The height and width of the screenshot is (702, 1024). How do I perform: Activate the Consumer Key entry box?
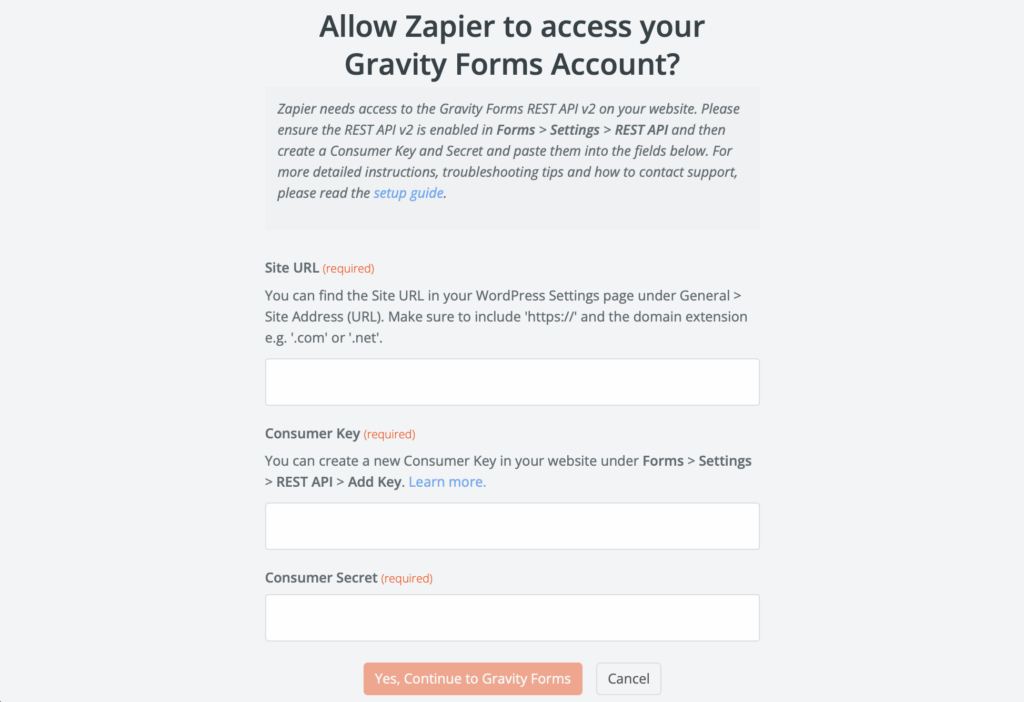point(511,526)
